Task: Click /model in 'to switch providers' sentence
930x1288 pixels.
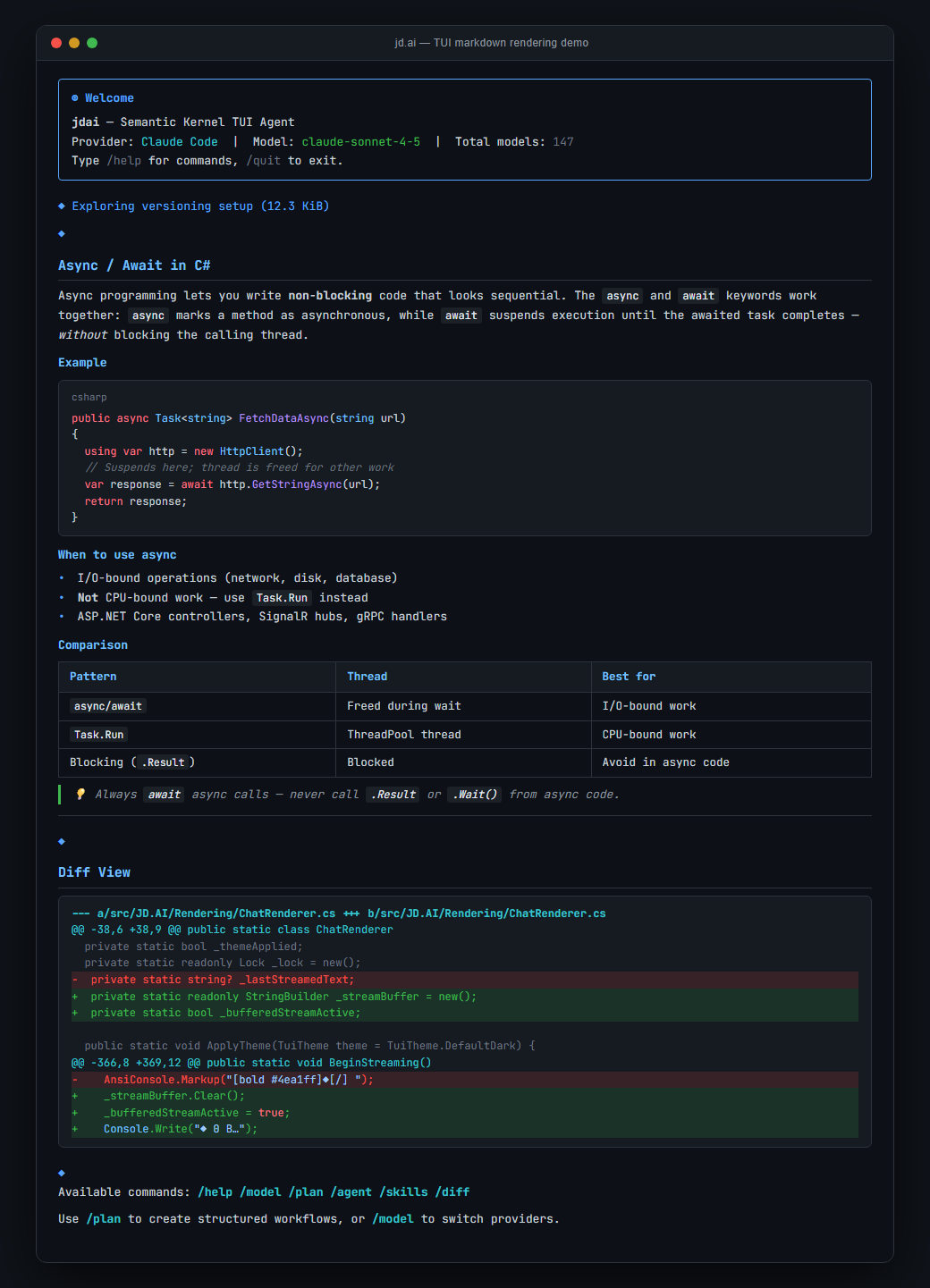Action: click(x=393, y=1219)
